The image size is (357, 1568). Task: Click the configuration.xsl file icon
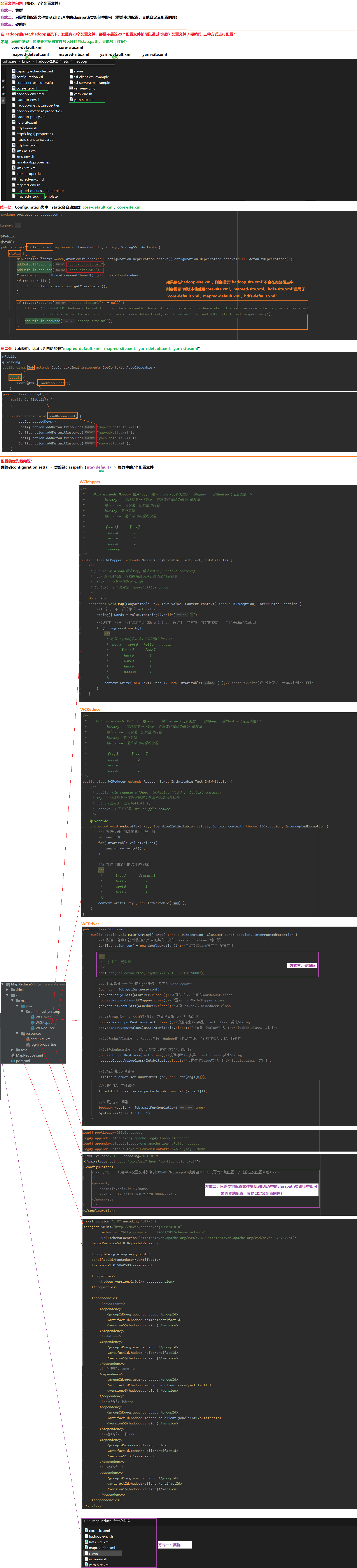(x=13, y=77)
